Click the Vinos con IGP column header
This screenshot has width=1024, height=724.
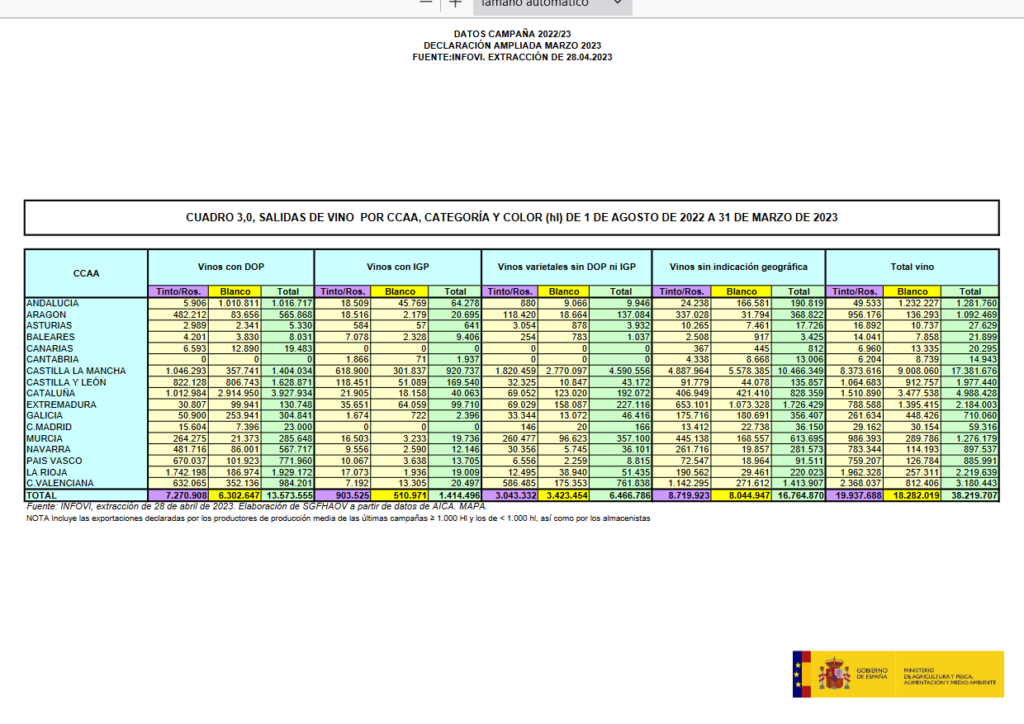pyautogui.click(x=397, y=267)
